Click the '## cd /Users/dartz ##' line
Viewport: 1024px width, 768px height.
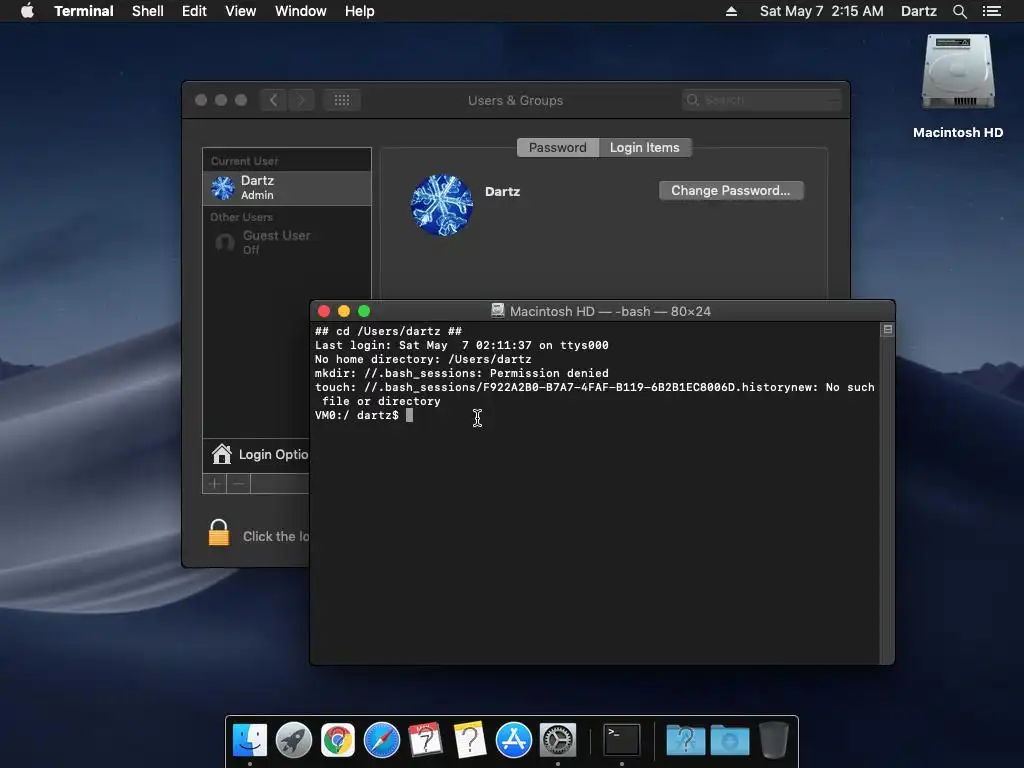pyautogui.click(x=389, y=331)
